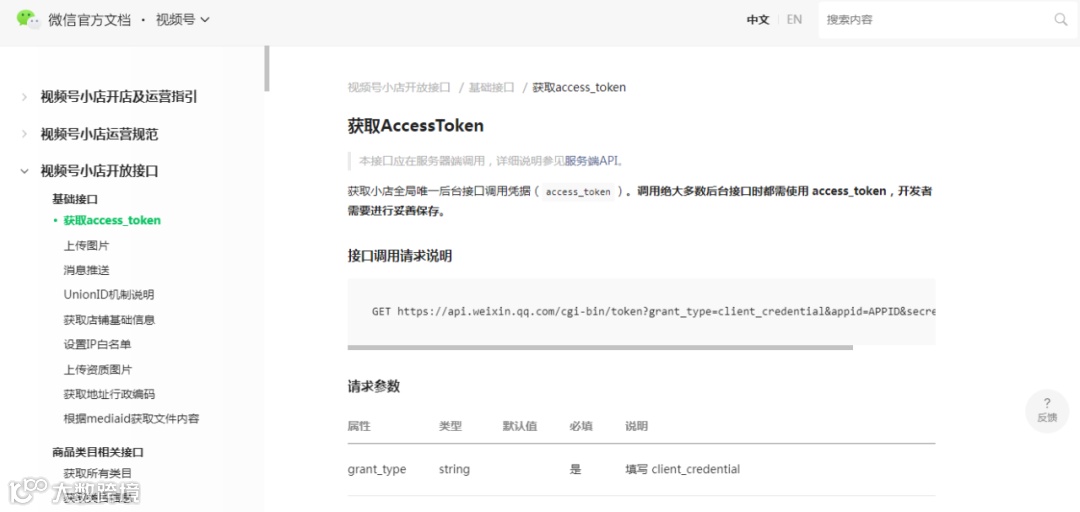Click the 必填 column header
The width and height of the screenshot is (1080, 512).
581,426
